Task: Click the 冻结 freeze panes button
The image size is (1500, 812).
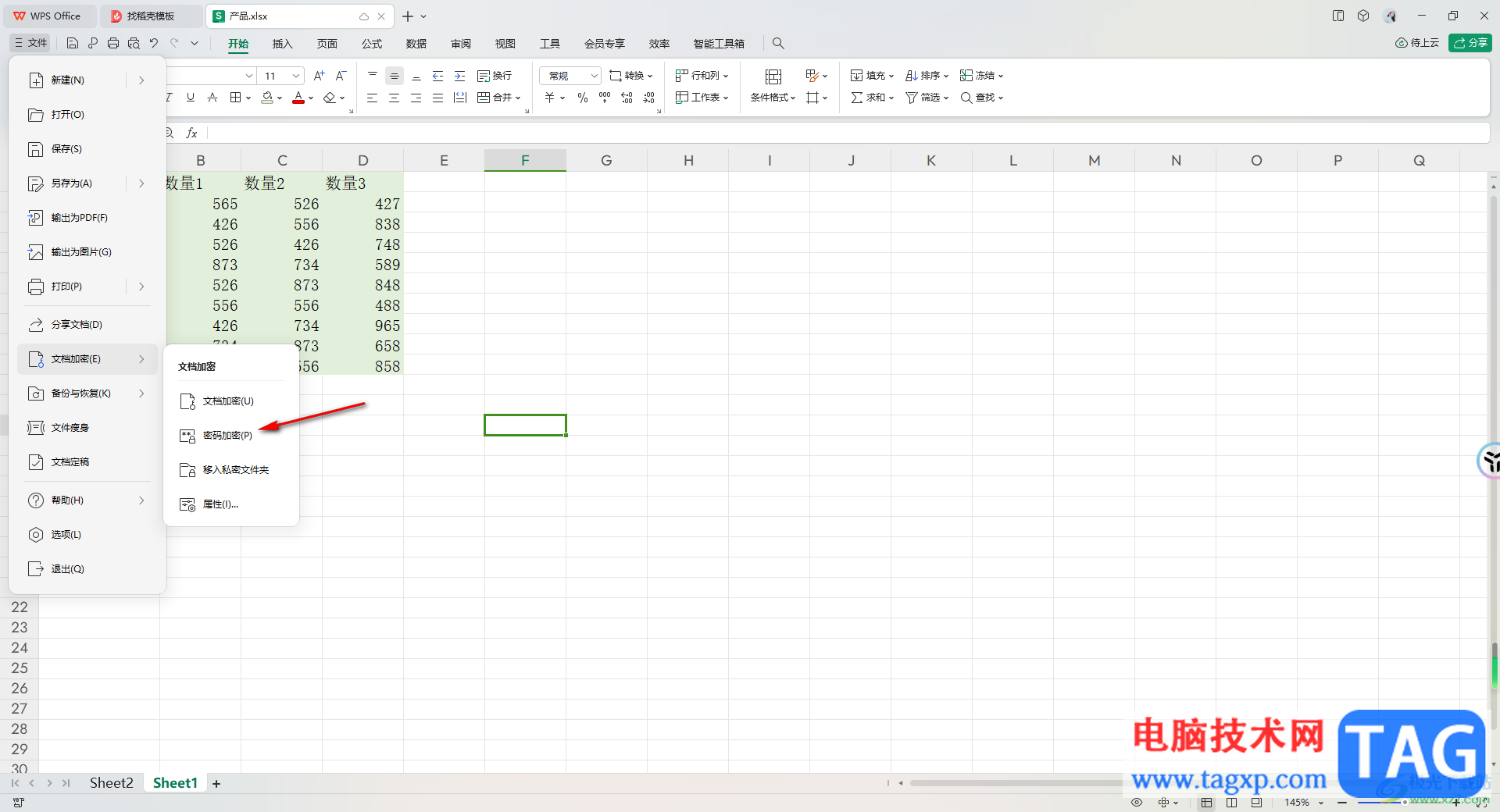Action: click(982, 76)
